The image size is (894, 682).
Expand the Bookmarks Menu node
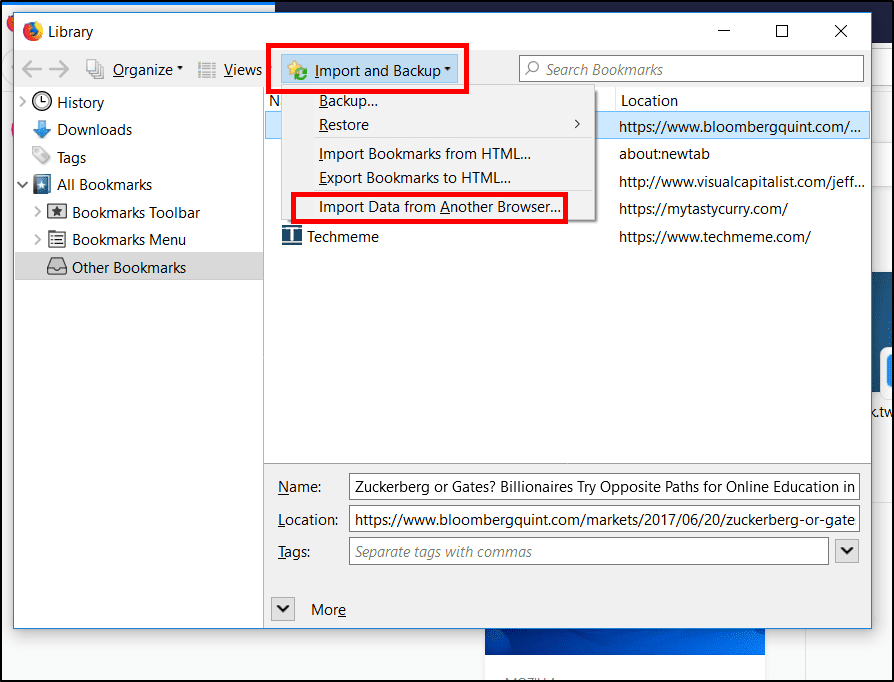click(37, 239)
